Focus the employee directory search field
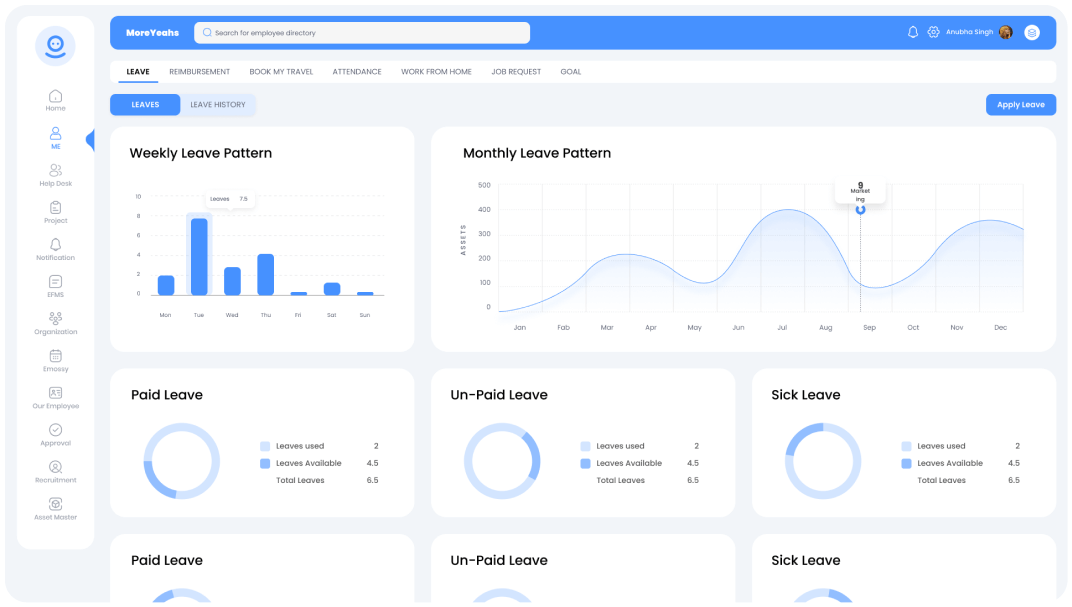This screenshot has width=1072, height=607. [362, 33]
